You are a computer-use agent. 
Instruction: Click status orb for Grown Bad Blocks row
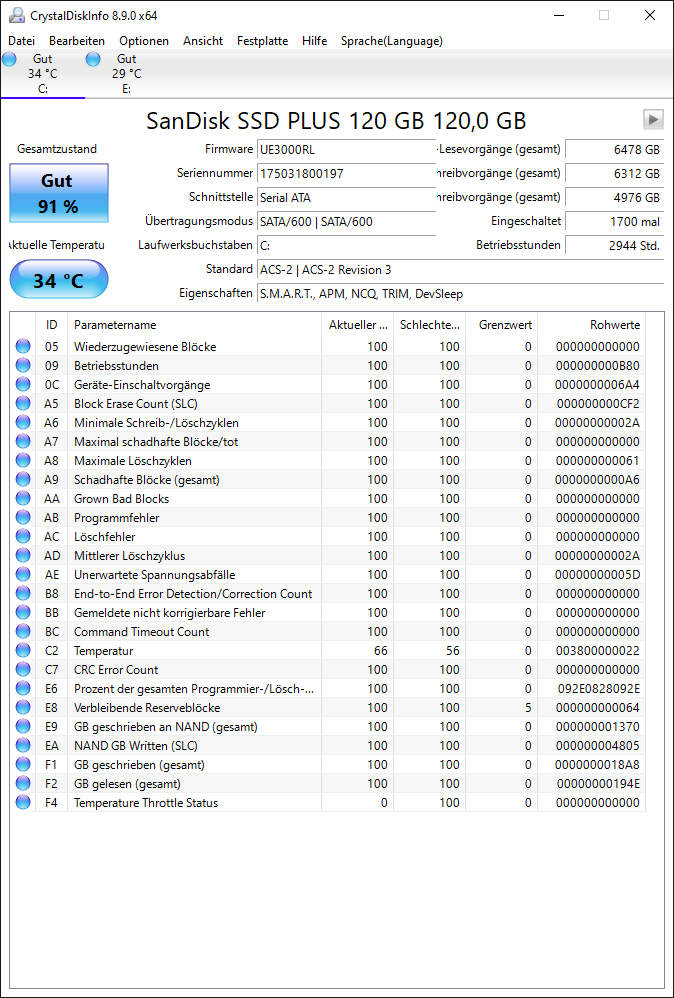pyautogui.click(x=23, y=499)
